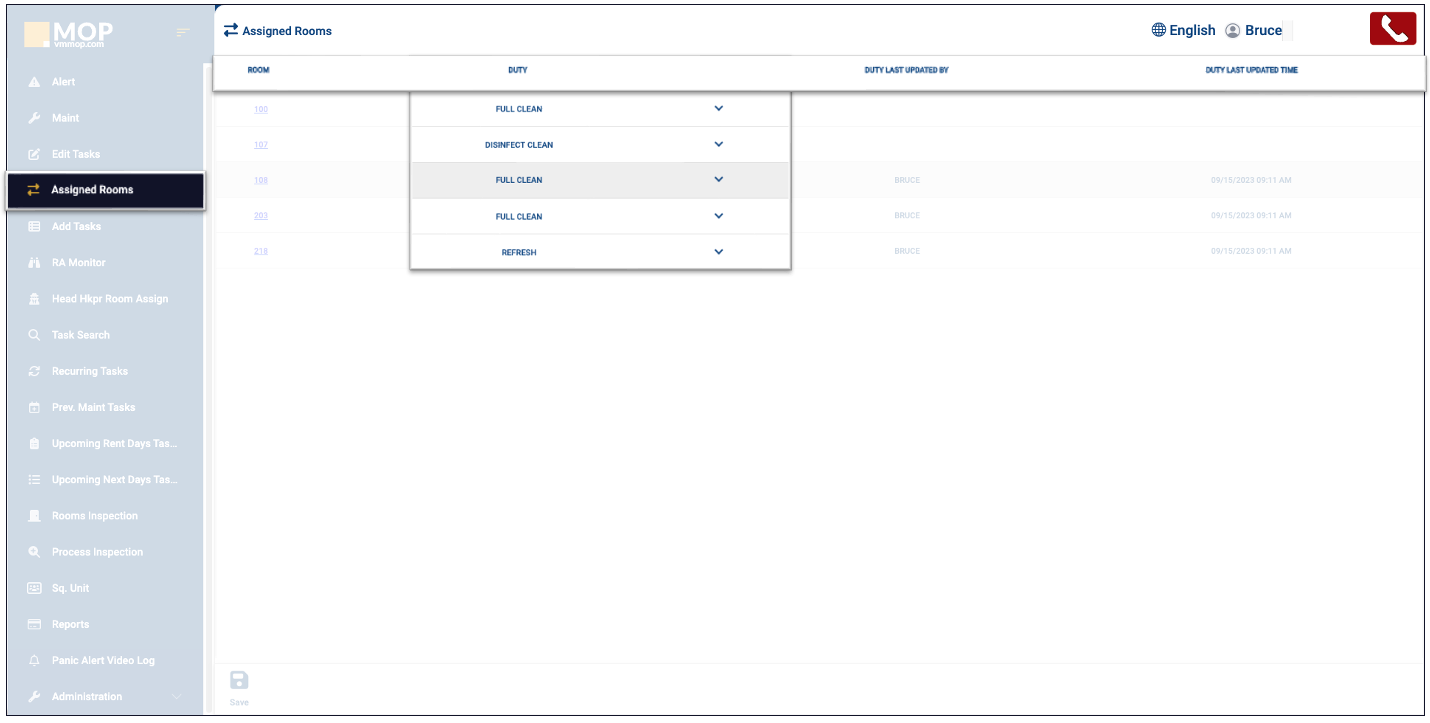The width and height of the screenshot is (1430, 723).
Task: Expand the Administration menu chevron
Action: click(x=177, y=697)
